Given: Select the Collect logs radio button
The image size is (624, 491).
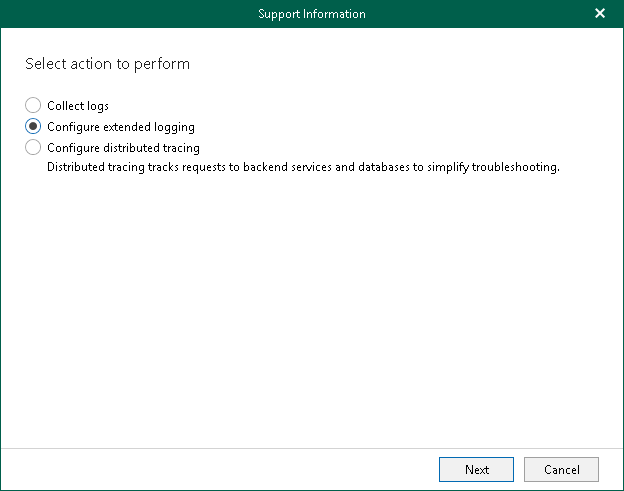Looking at the screenshot, I should point(33,105).
